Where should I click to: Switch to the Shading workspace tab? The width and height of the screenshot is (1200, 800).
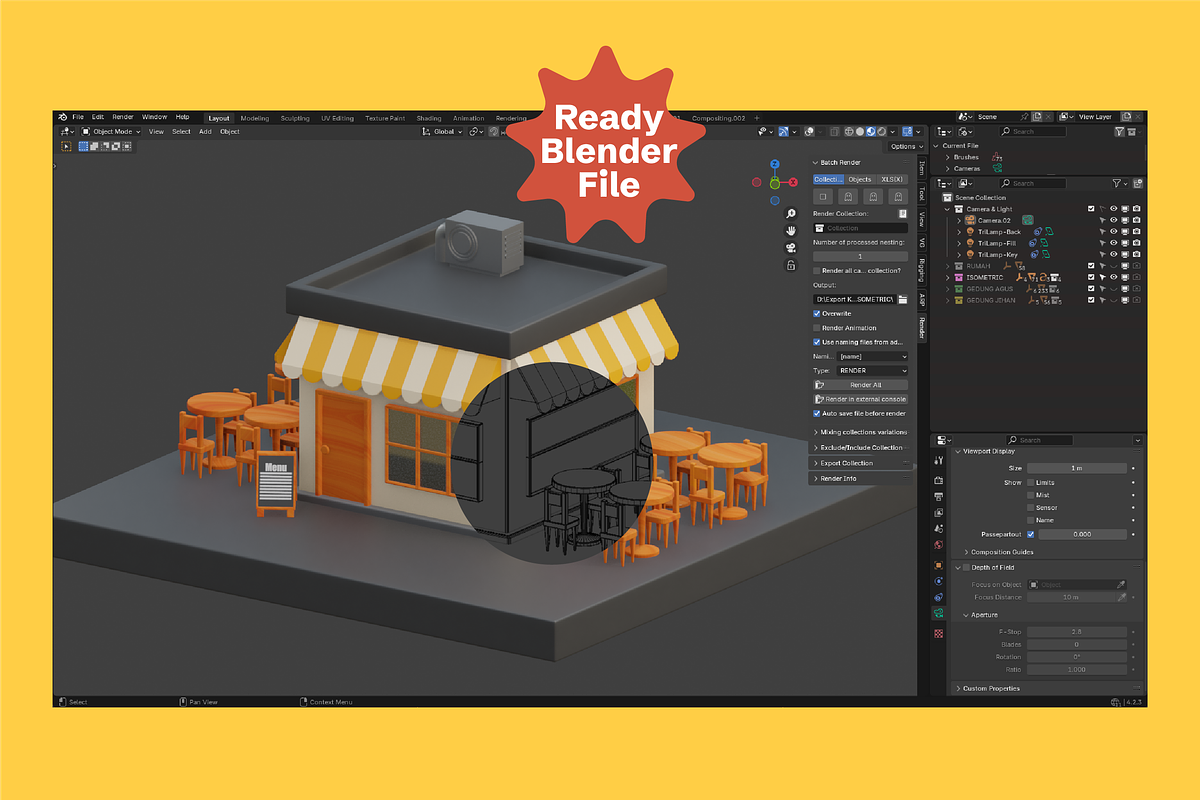point(428,118)
